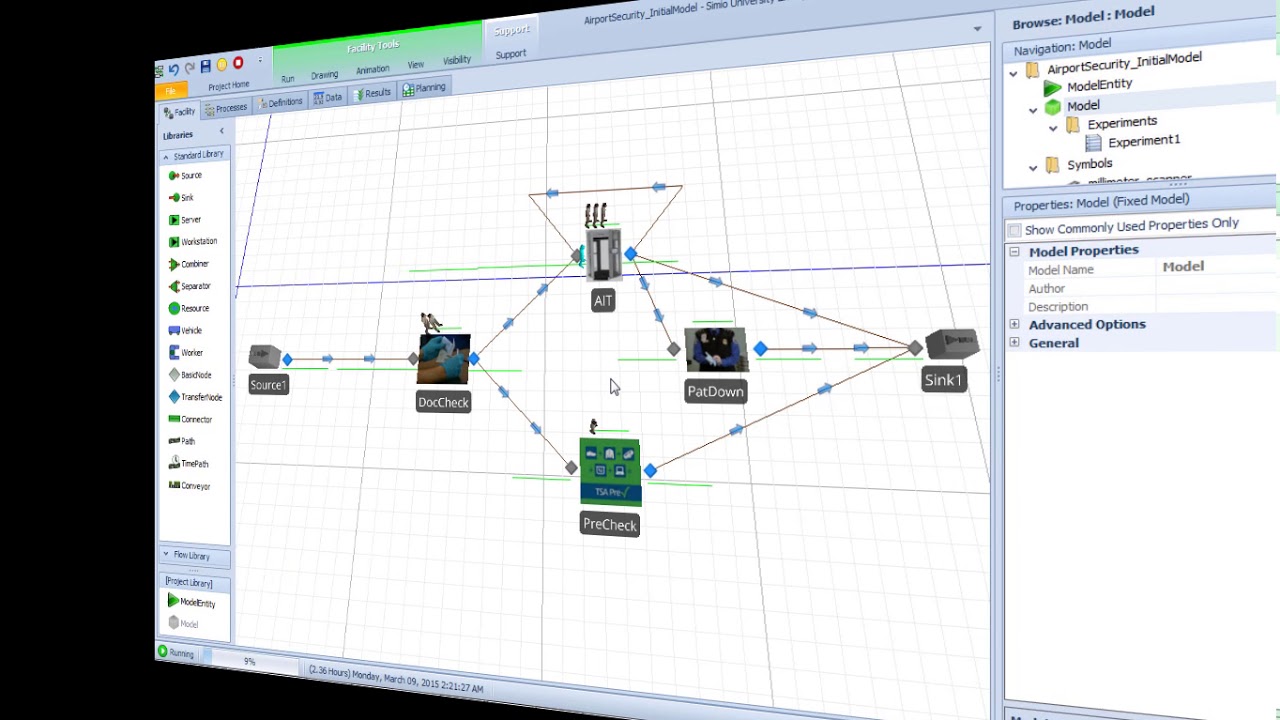
Task: Select the Server object in Standard Library
Action: (185, 220)
